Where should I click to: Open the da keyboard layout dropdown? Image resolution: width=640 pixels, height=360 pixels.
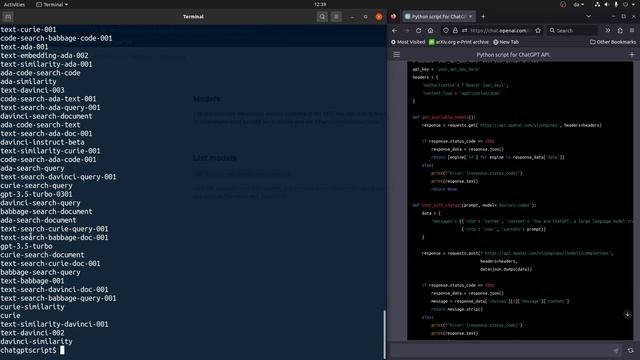coord(578,4)
